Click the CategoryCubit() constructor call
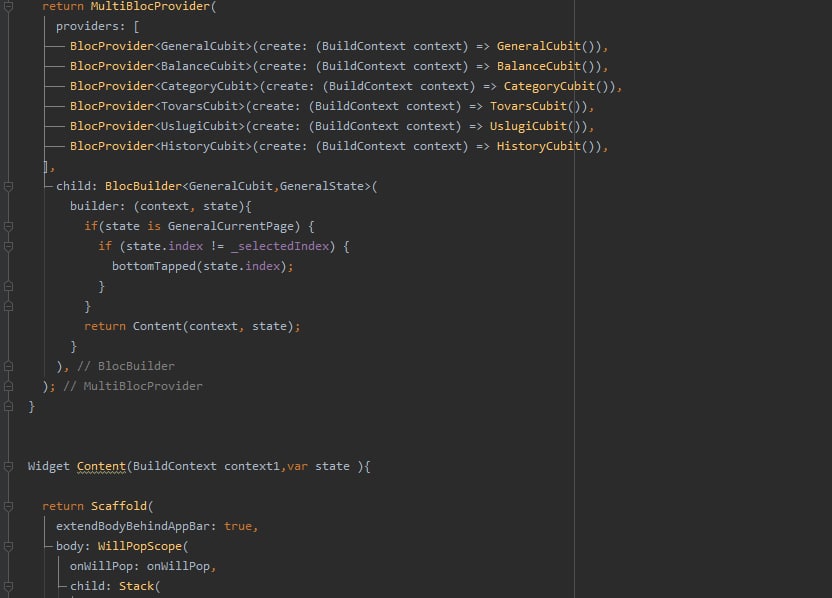The height and width of the screenshot is (598, 832). (560, 86)
